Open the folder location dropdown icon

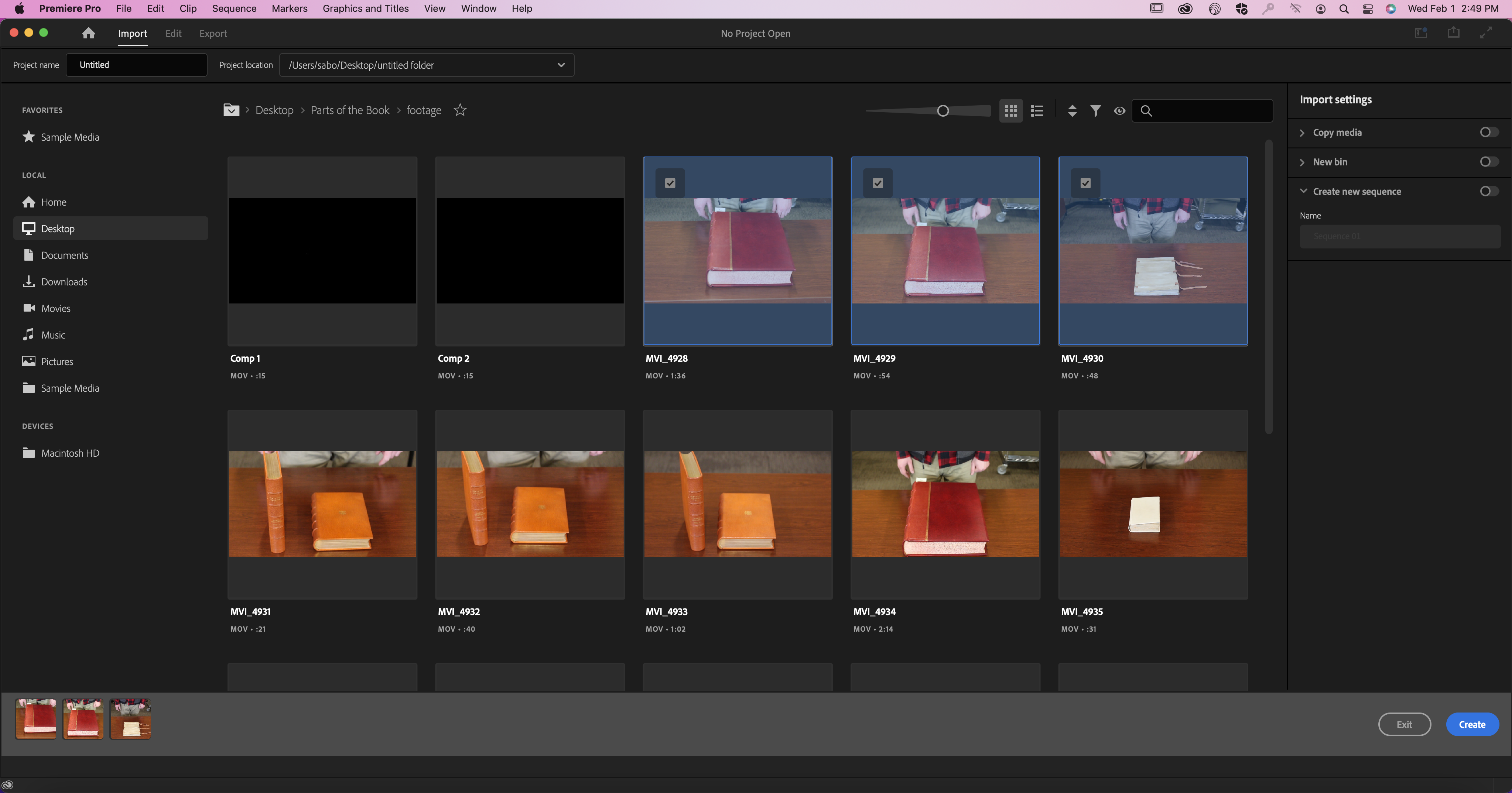click(231, 110)
